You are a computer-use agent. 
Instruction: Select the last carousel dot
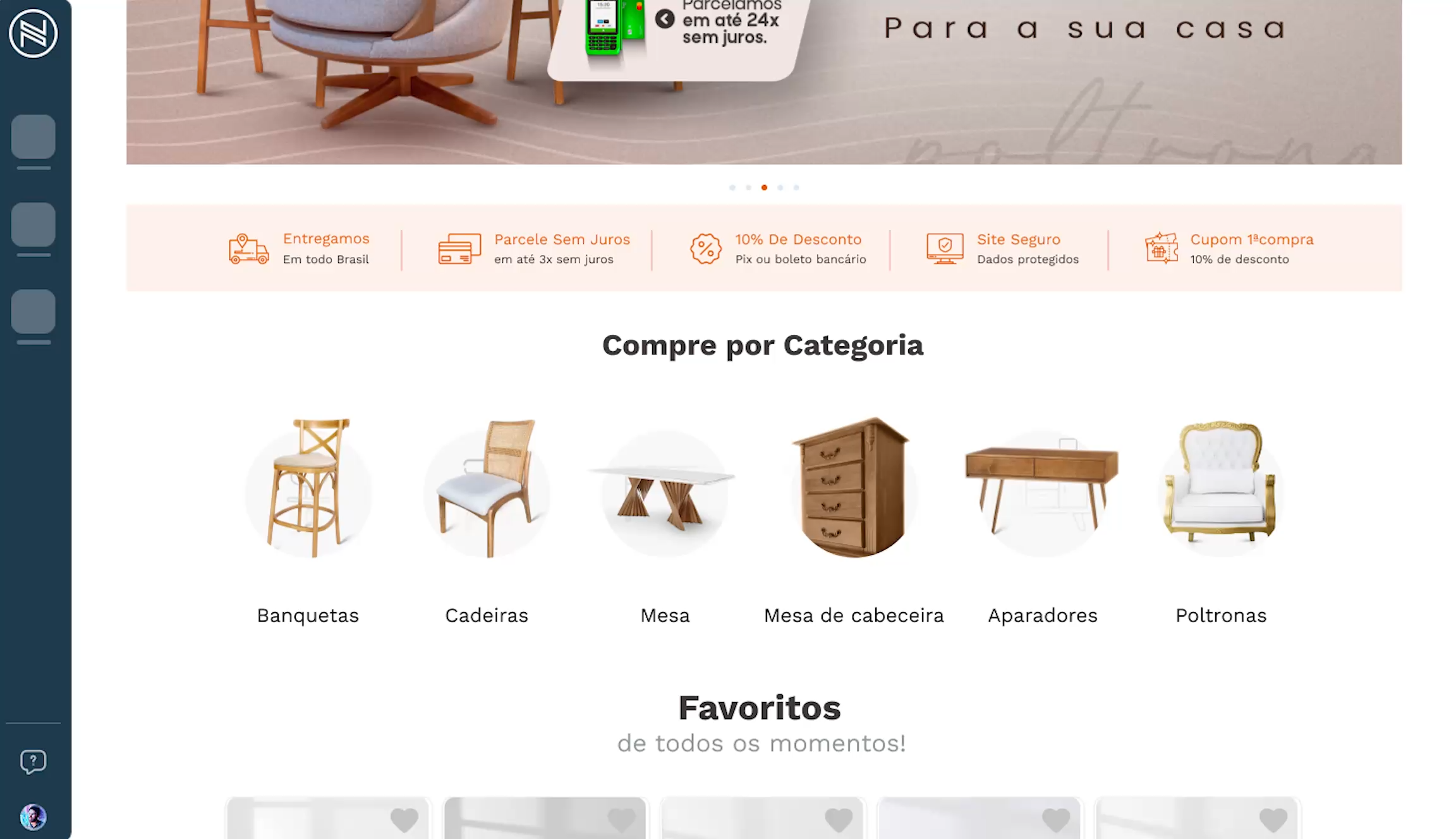pos(796,188)
